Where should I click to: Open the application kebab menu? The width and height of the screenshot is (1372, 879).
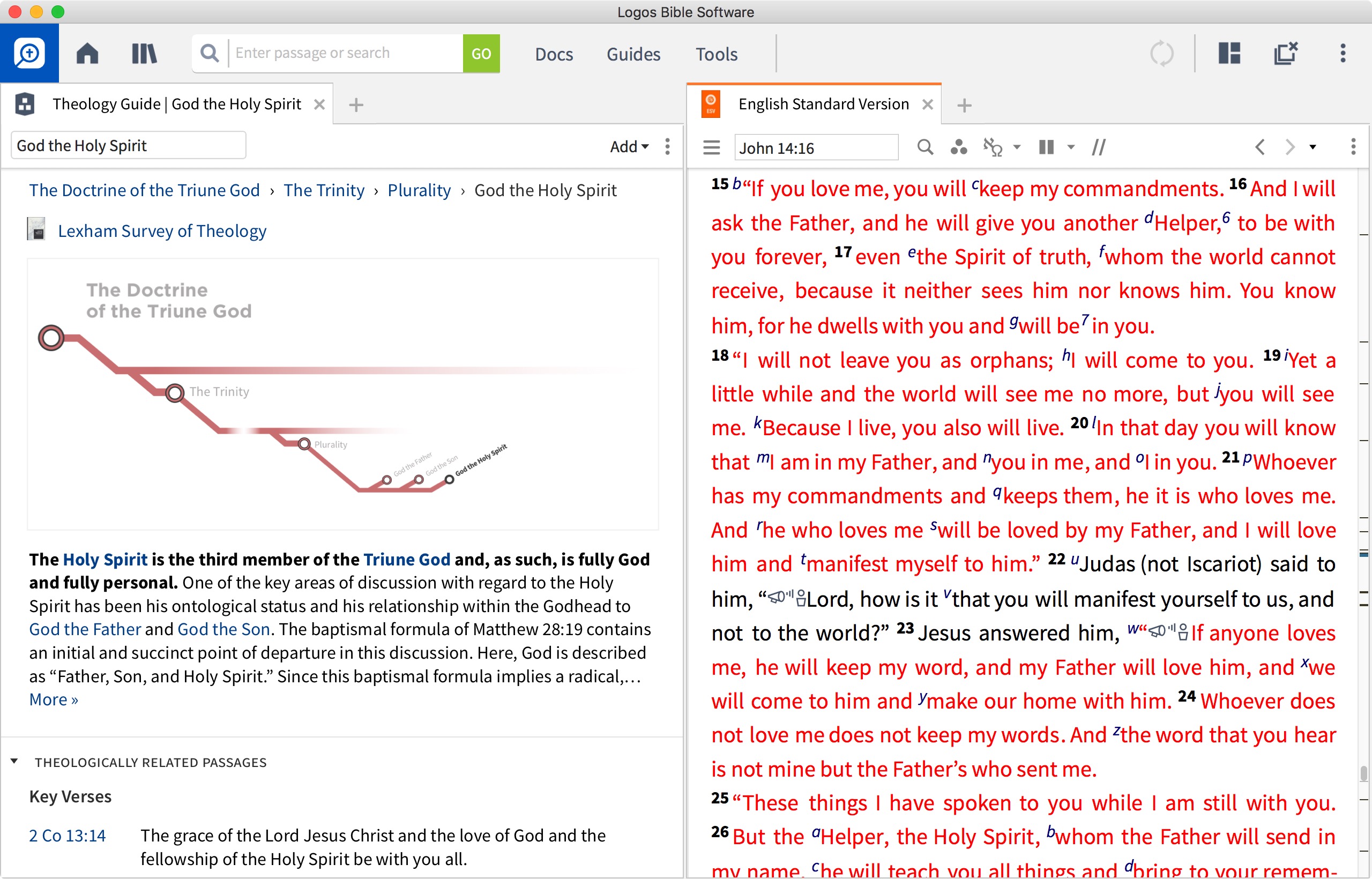point(1343,53)
